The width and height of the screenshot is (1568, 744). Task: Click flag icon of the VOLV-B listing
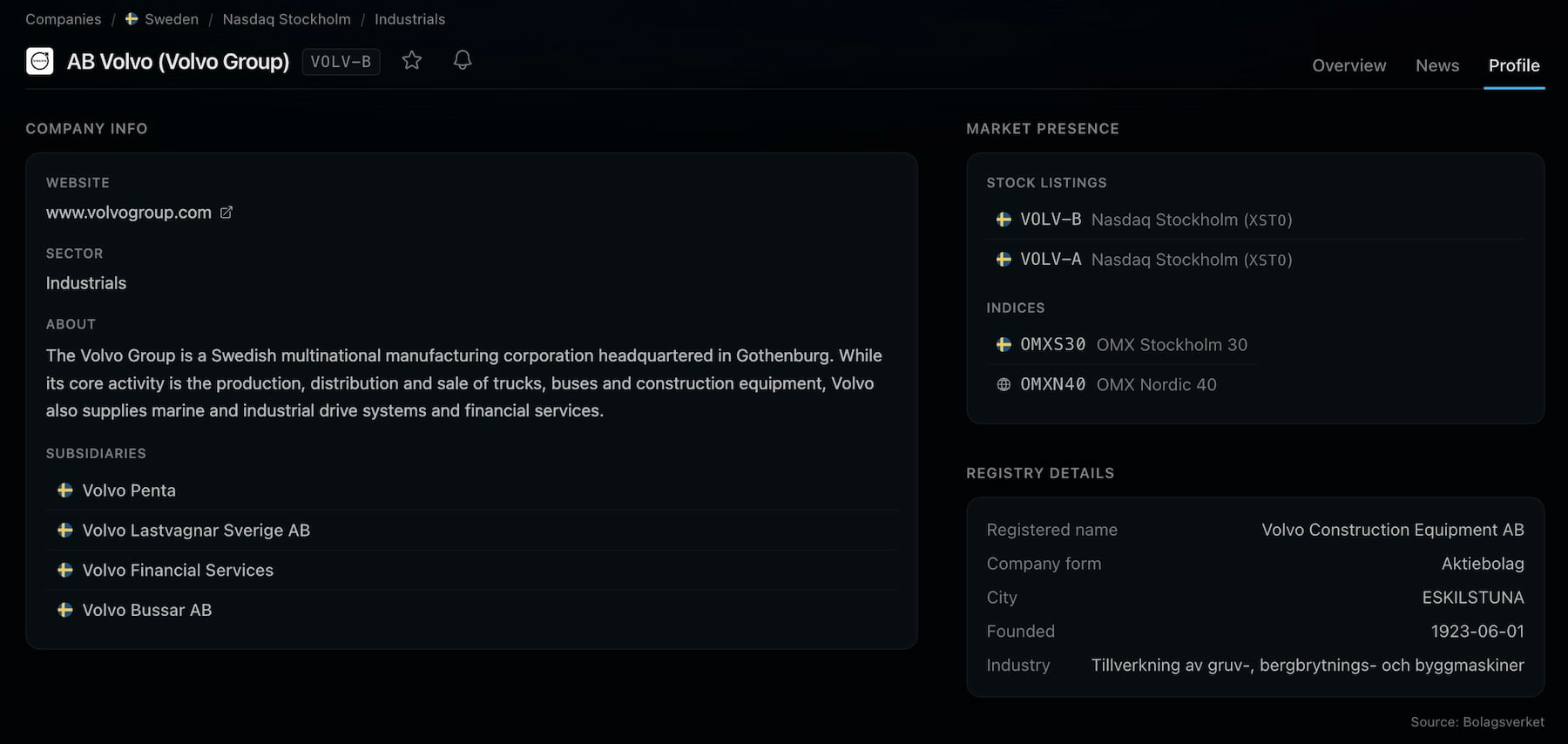point(1004,220)
